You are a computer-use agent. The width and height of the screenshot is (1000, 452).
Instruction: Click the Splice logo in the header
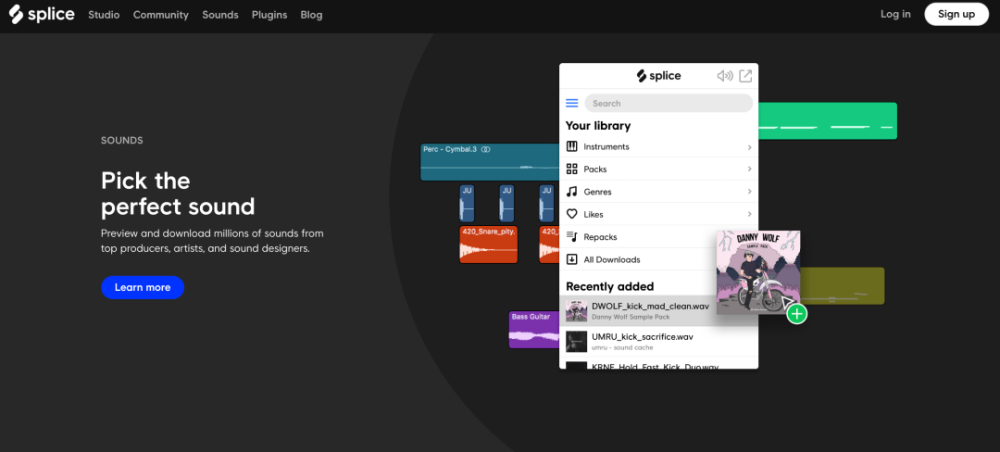click(41, 14)
